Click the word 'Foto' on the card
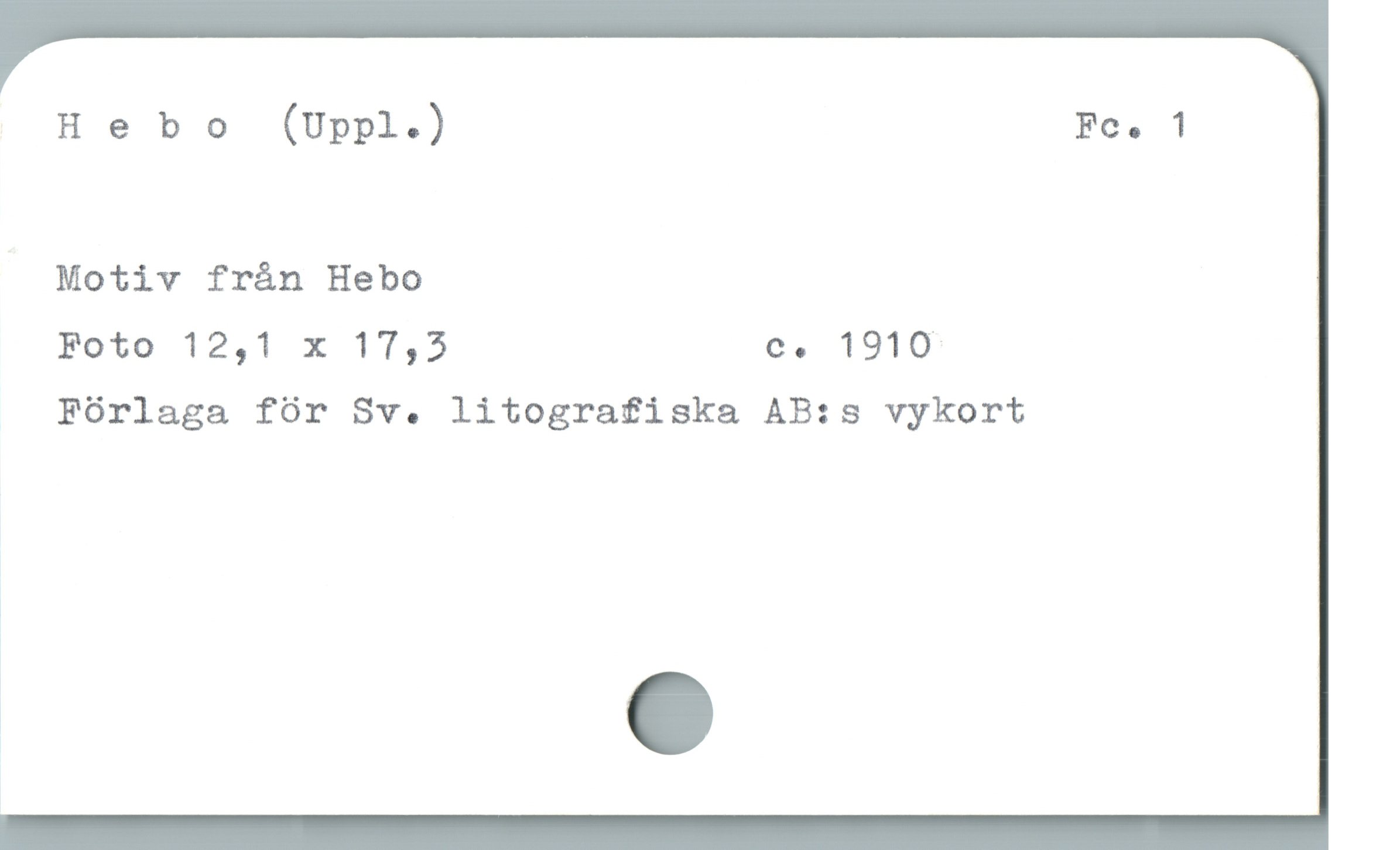Image resolution: width=1400 pixels, height=850 pixels. pos(106,345)
